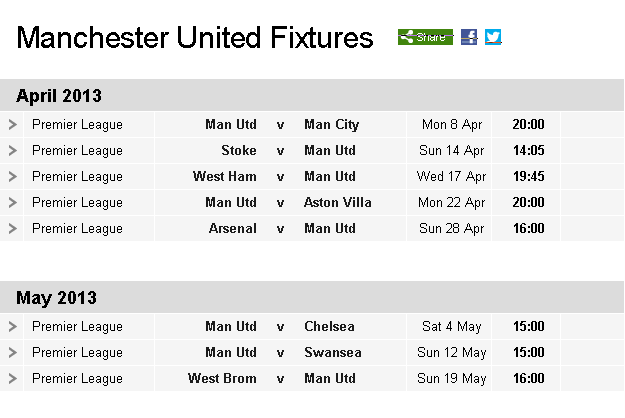Expand the Man Utd v Chelsea arrow
Viewport: 625px width, 418px height.
point(12,326)
